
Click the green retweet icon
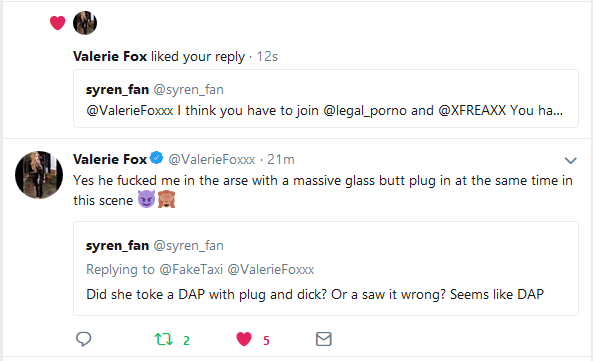164,339
